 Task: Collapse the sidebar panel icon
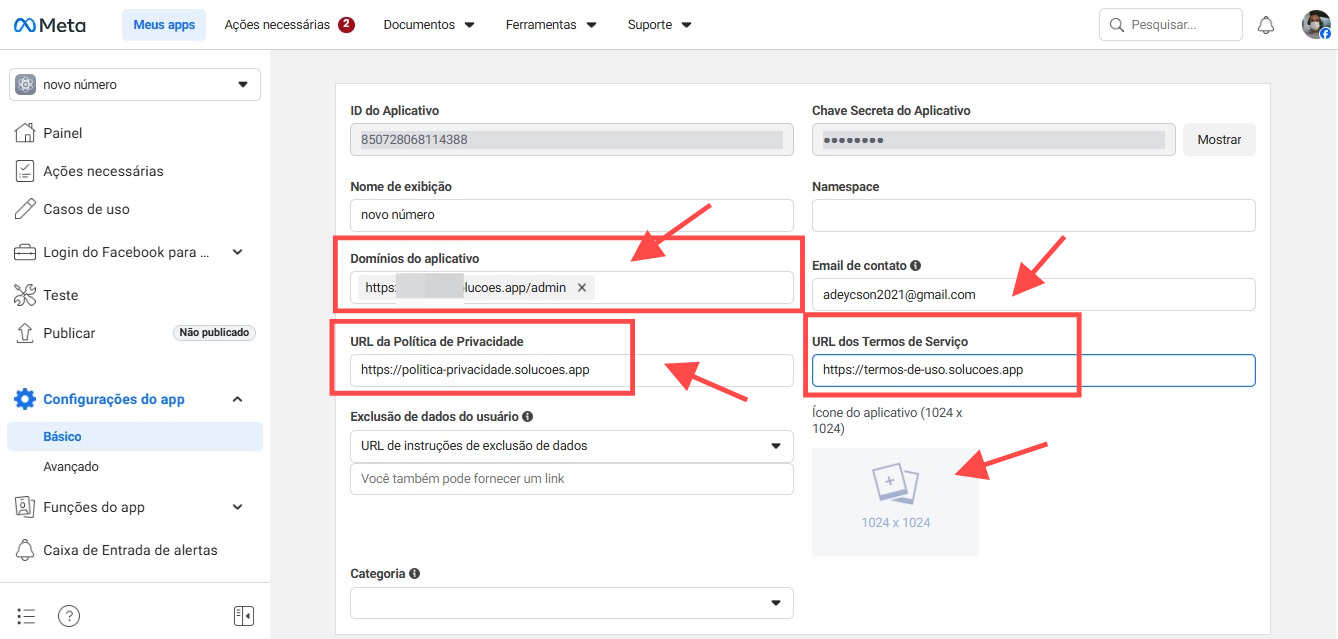(243, 615)
